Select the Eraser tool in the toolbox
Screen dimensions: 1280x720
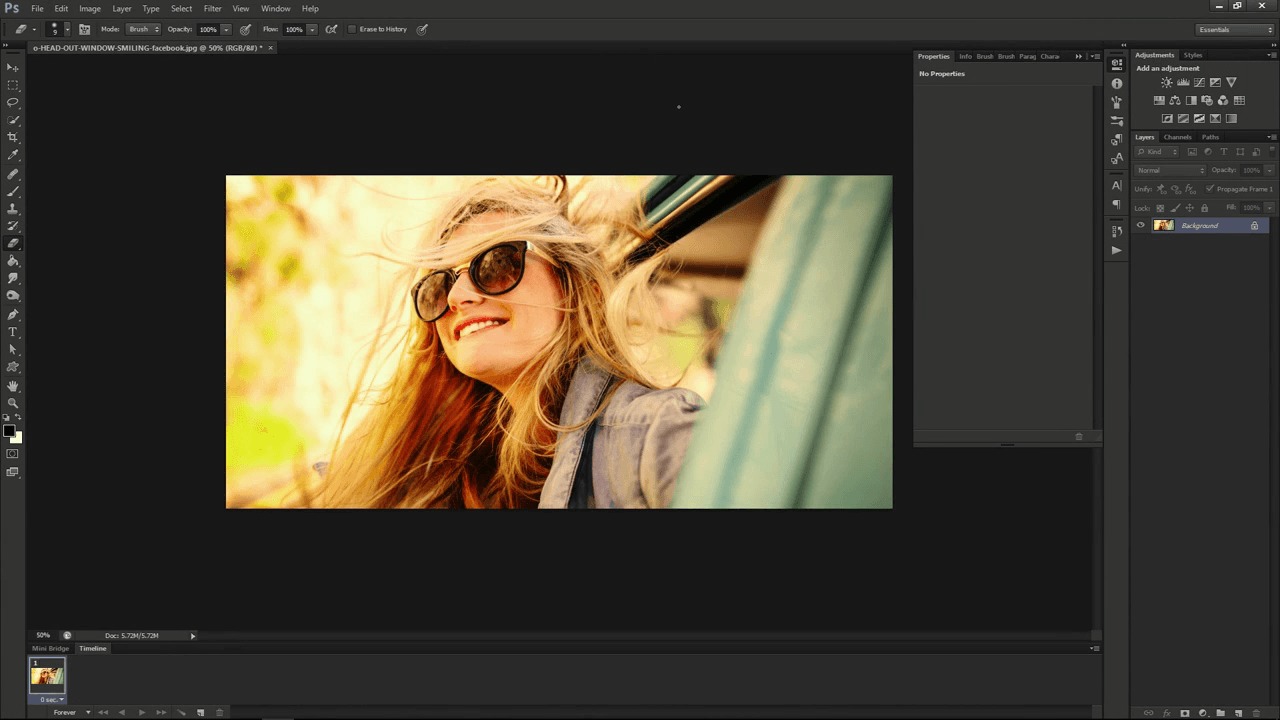13,243
